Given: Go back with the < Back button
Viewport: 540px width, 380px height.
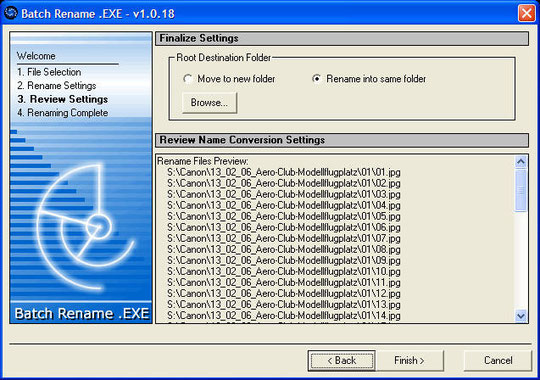Looking at the screenshot, I should 342,361.
